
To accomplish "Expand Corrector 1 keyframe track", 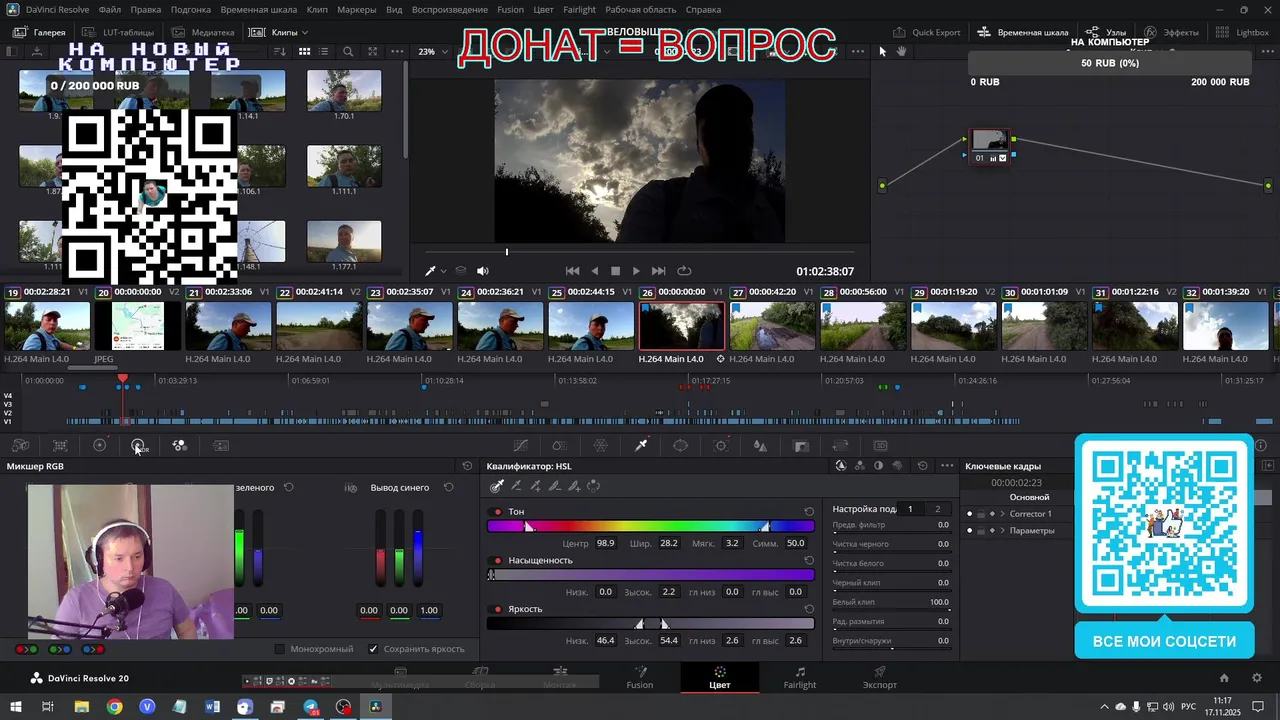I will (1002, 514).
